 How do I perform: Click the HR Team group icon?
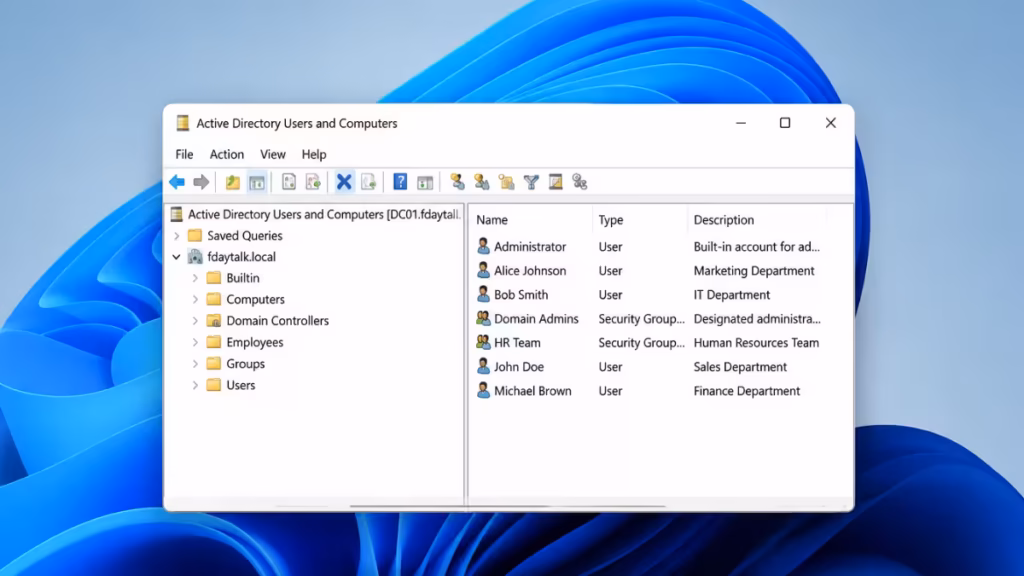click(x=483, y=342)
